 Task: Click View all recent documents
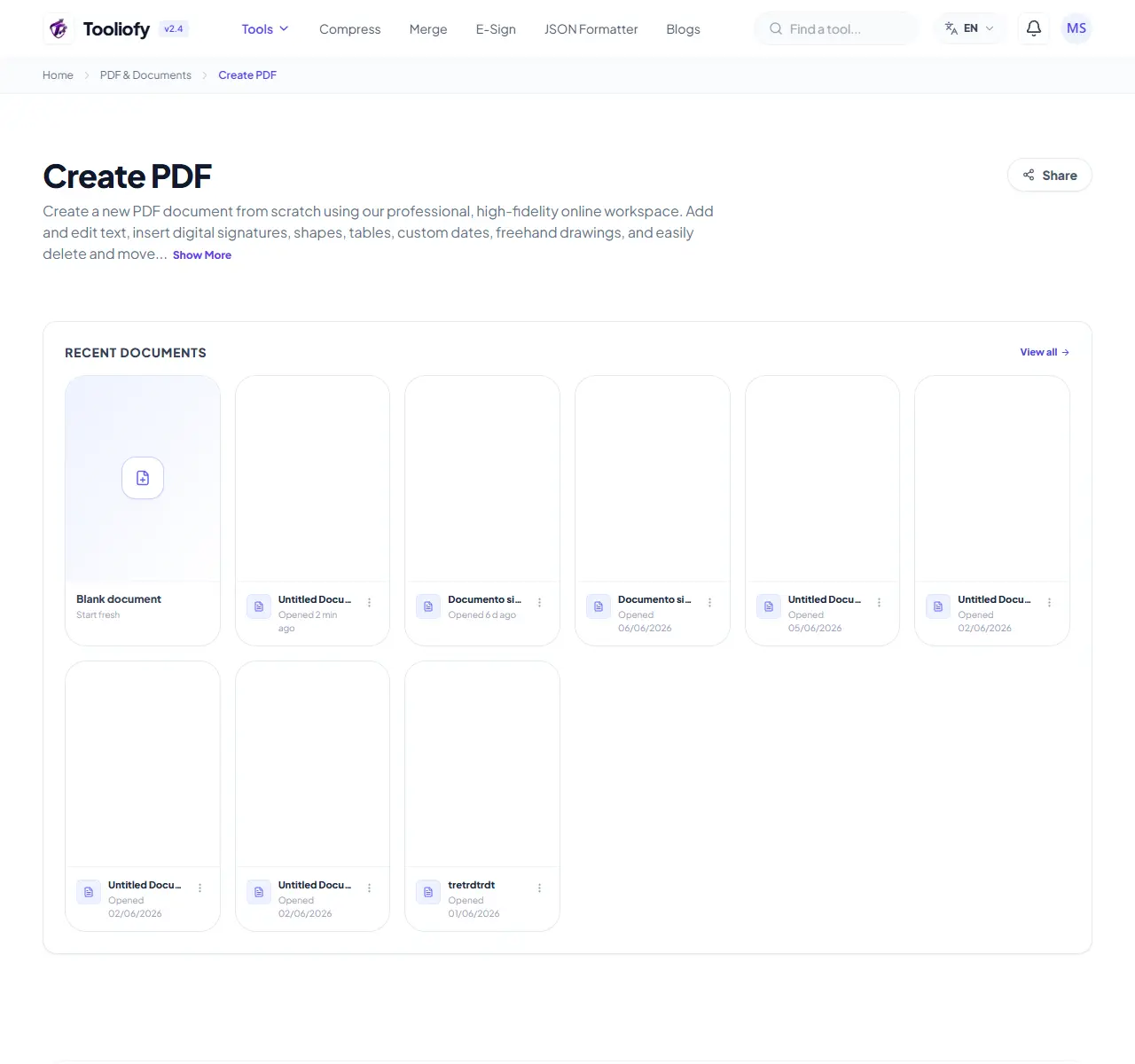pyautogui.click(x=1045, y=352)
